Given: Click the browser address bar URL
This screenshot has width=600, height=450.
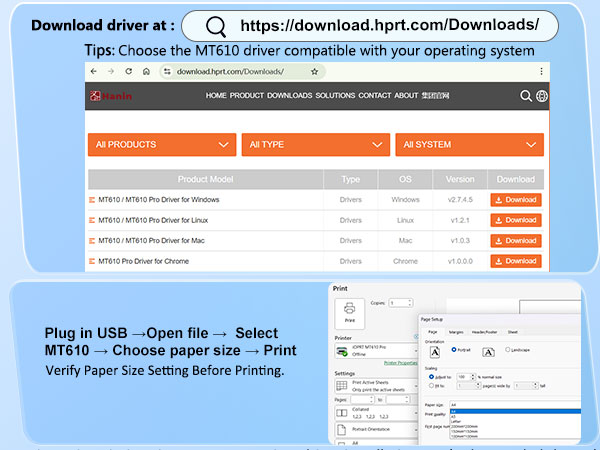Looking at the screenshot, I should pyautogui.click(x=230, y=72).
